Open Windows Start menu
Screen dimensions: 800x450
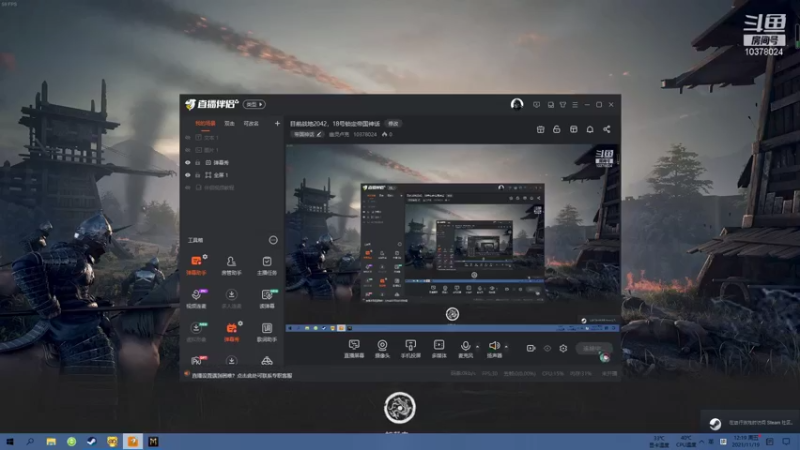10,441
